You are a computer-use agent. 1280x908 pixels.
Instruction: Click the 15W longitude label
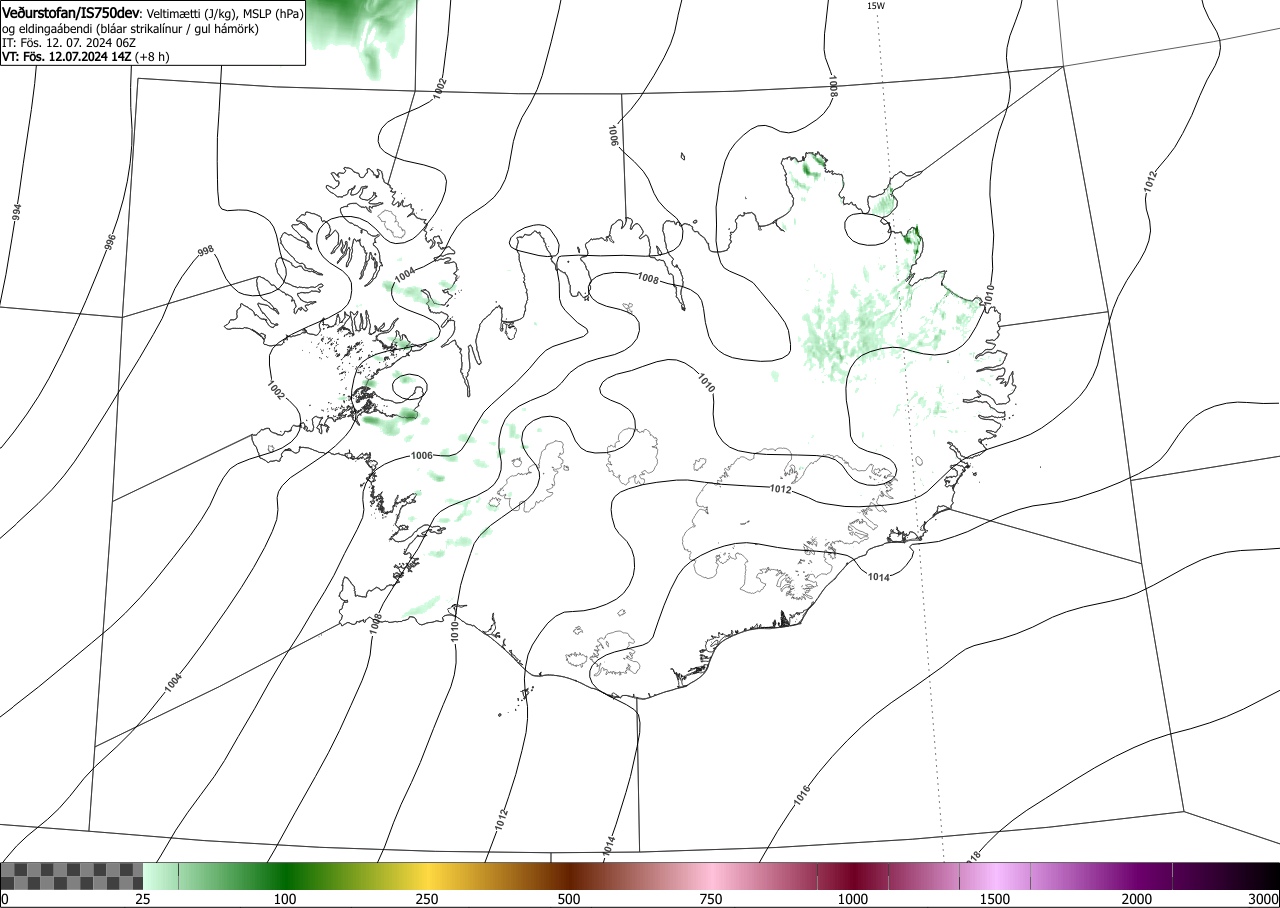click(x=876, y=5)
